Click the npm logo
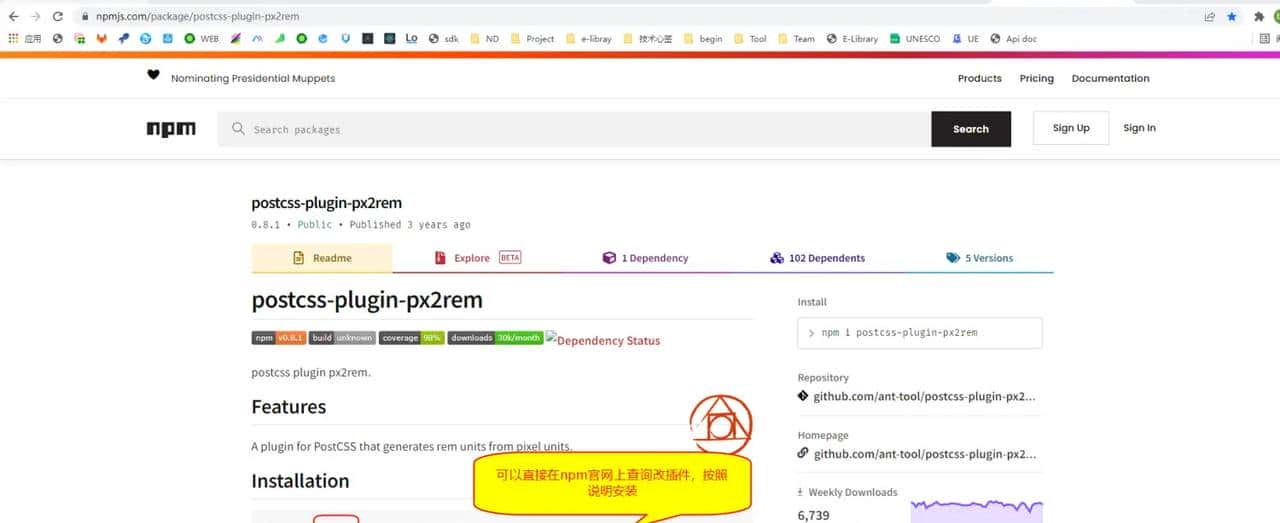 pos(171,129)
